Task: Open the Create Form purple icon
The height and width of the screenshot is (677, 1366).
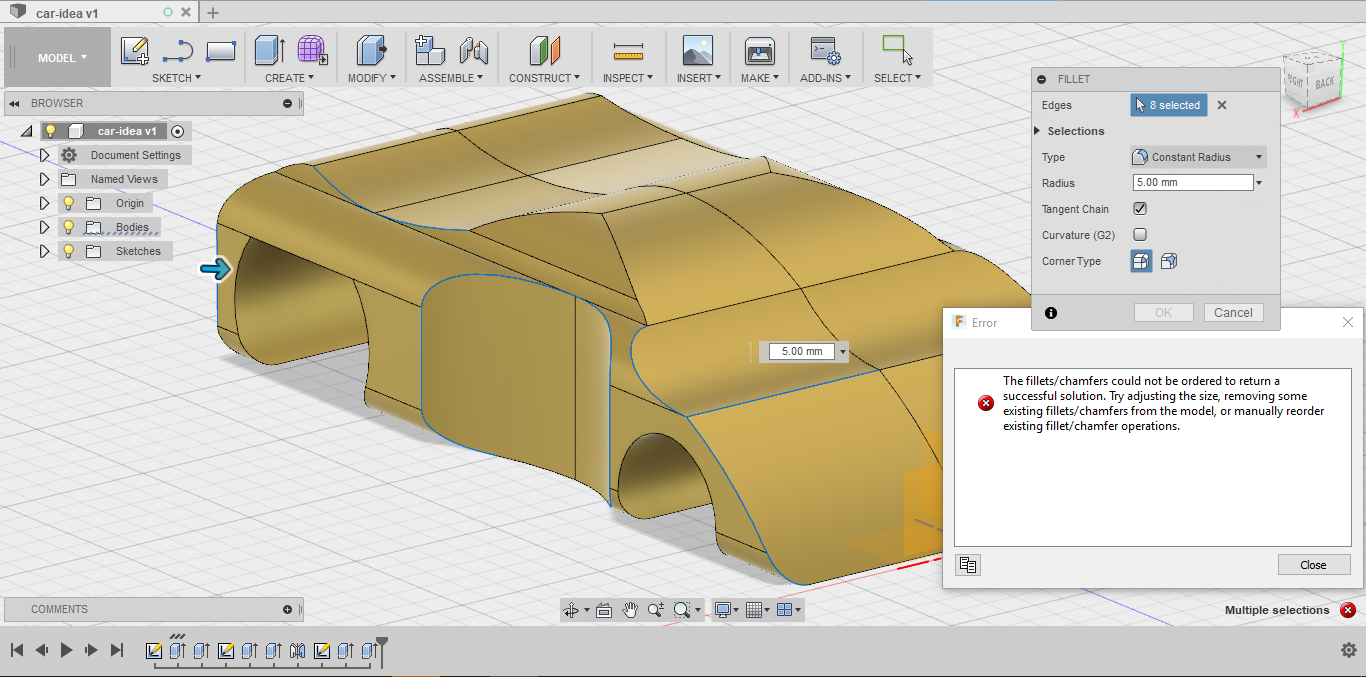Action: point(313,51)
